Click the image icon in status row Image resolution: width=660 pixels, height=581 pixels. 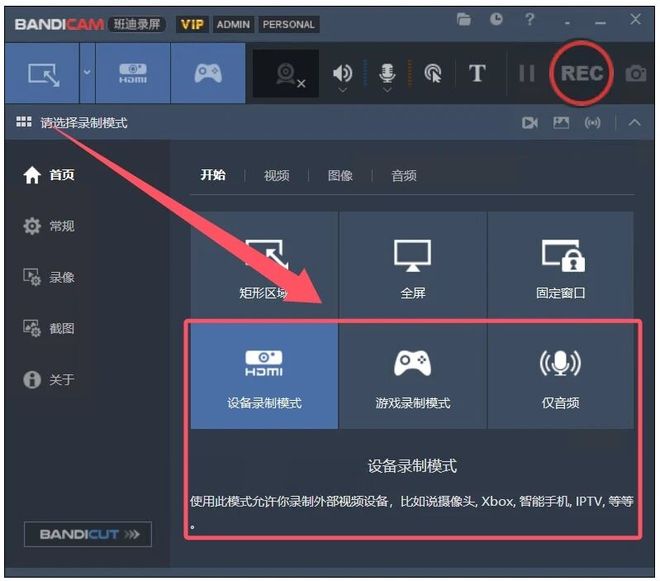[x=561, y=123]
